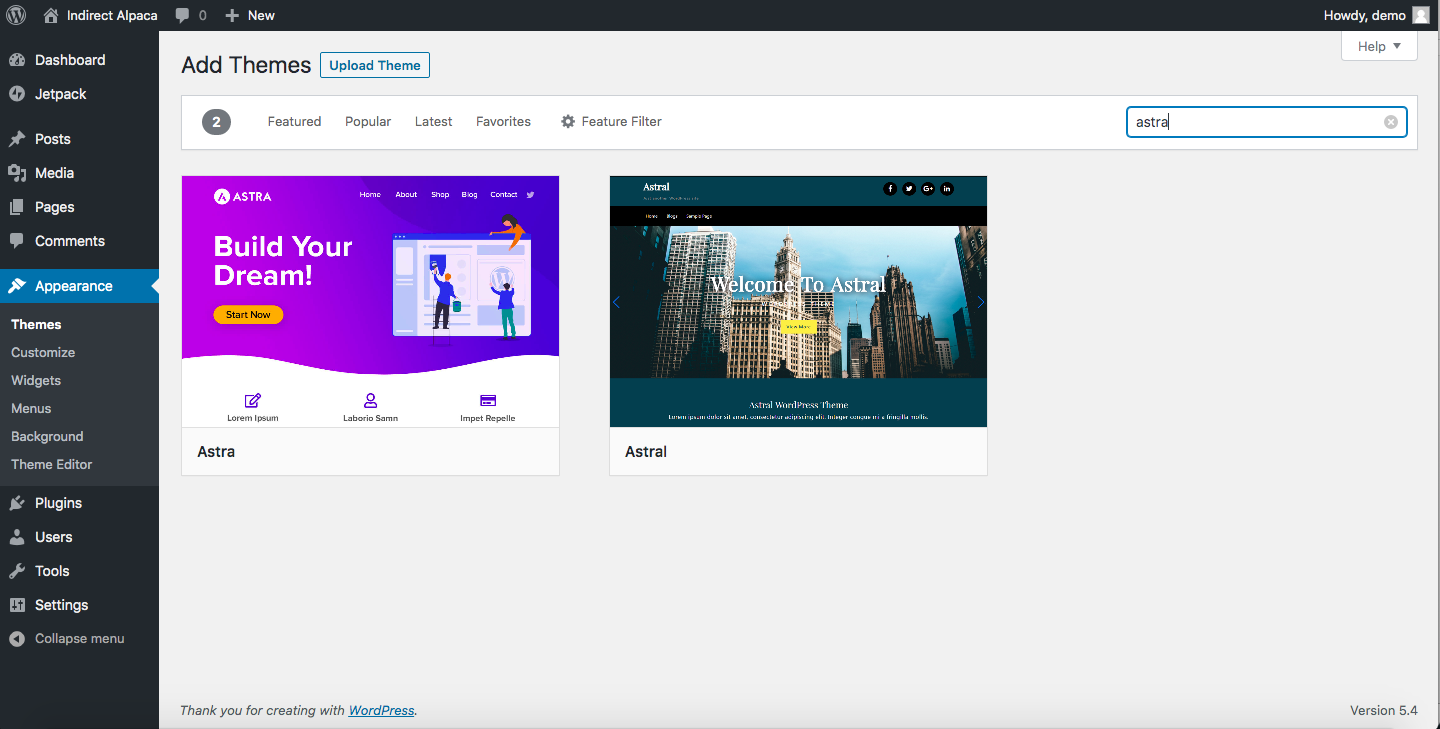Switch to the Latest themes tab
The width and height of the screenshot is (1440, 729).
coord(433,121)
